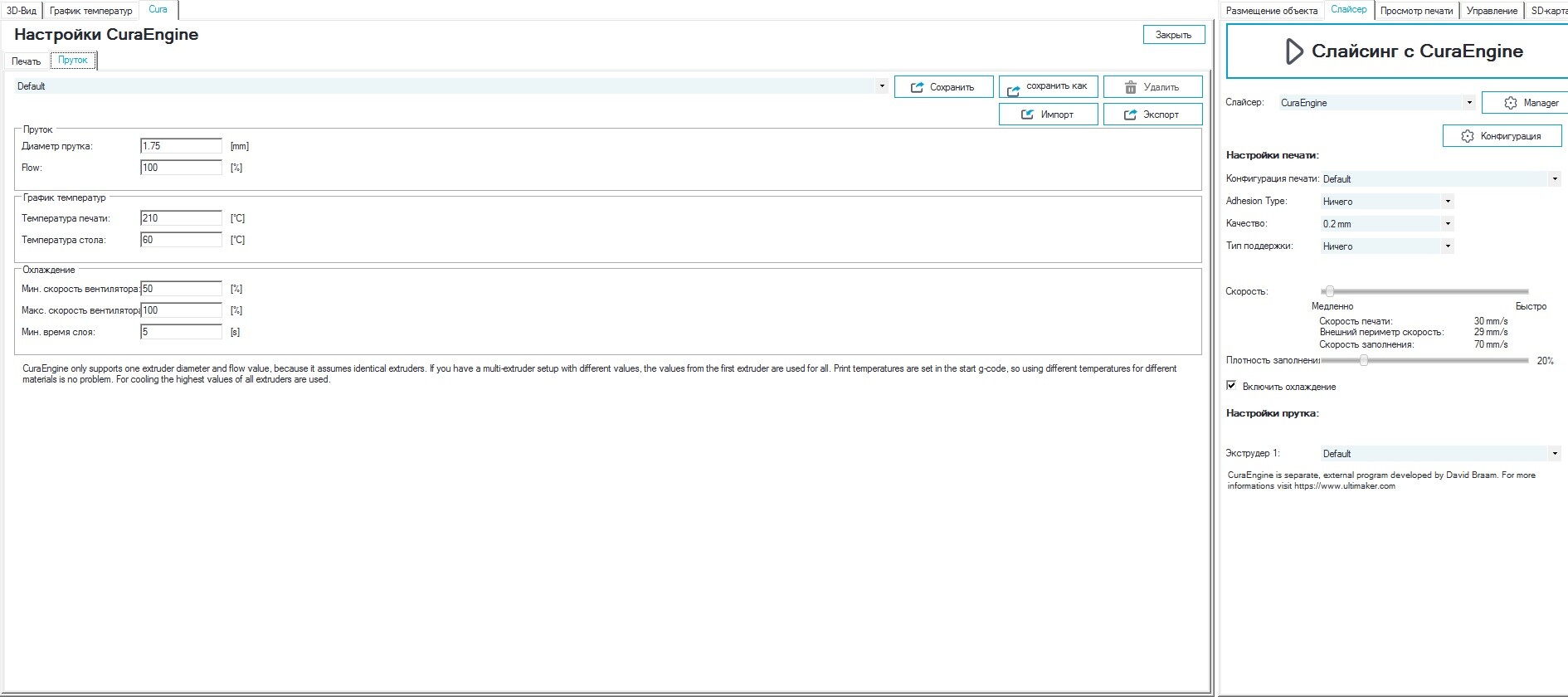The height and width of the screenshot is (697, 1568).
Task: Click the Настройки прутка heading
Action: point(1273,413)
